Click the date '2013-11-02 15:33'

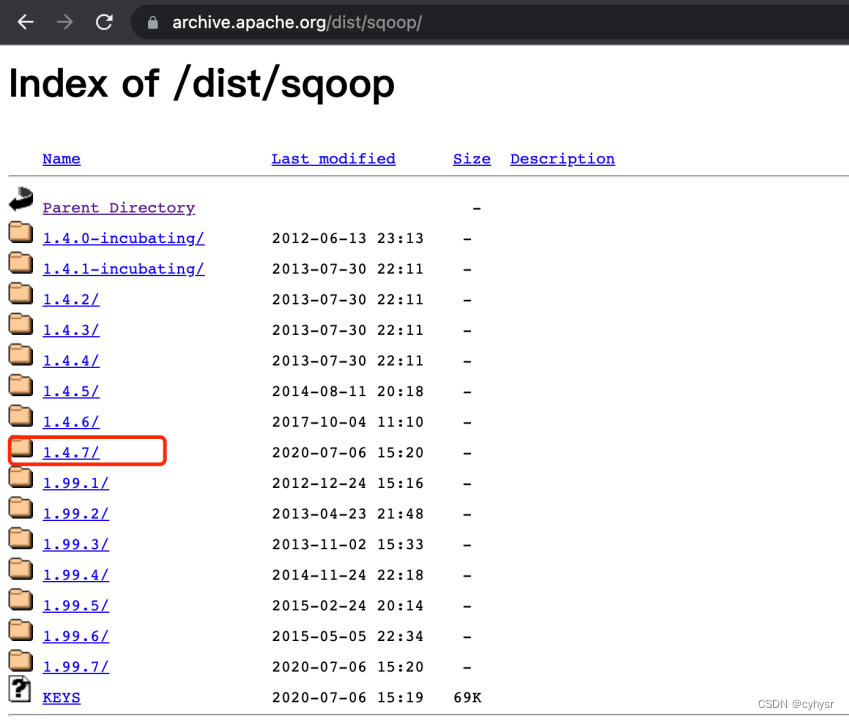click(348, 544)
